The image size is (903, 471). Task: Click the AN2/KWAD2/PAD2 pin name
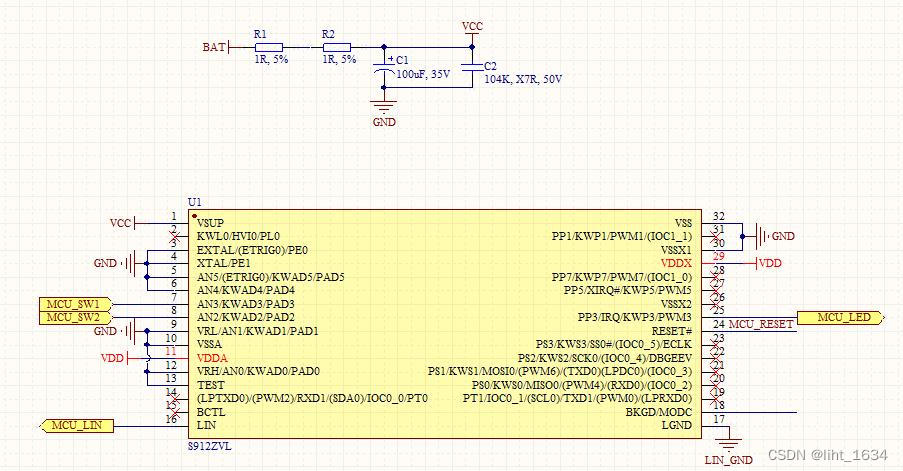point(245,317)
